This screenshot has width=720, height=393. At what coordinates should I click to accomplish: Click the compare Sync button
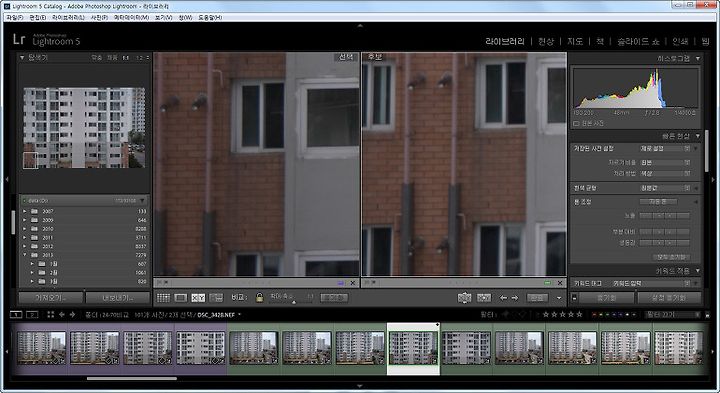334,298
